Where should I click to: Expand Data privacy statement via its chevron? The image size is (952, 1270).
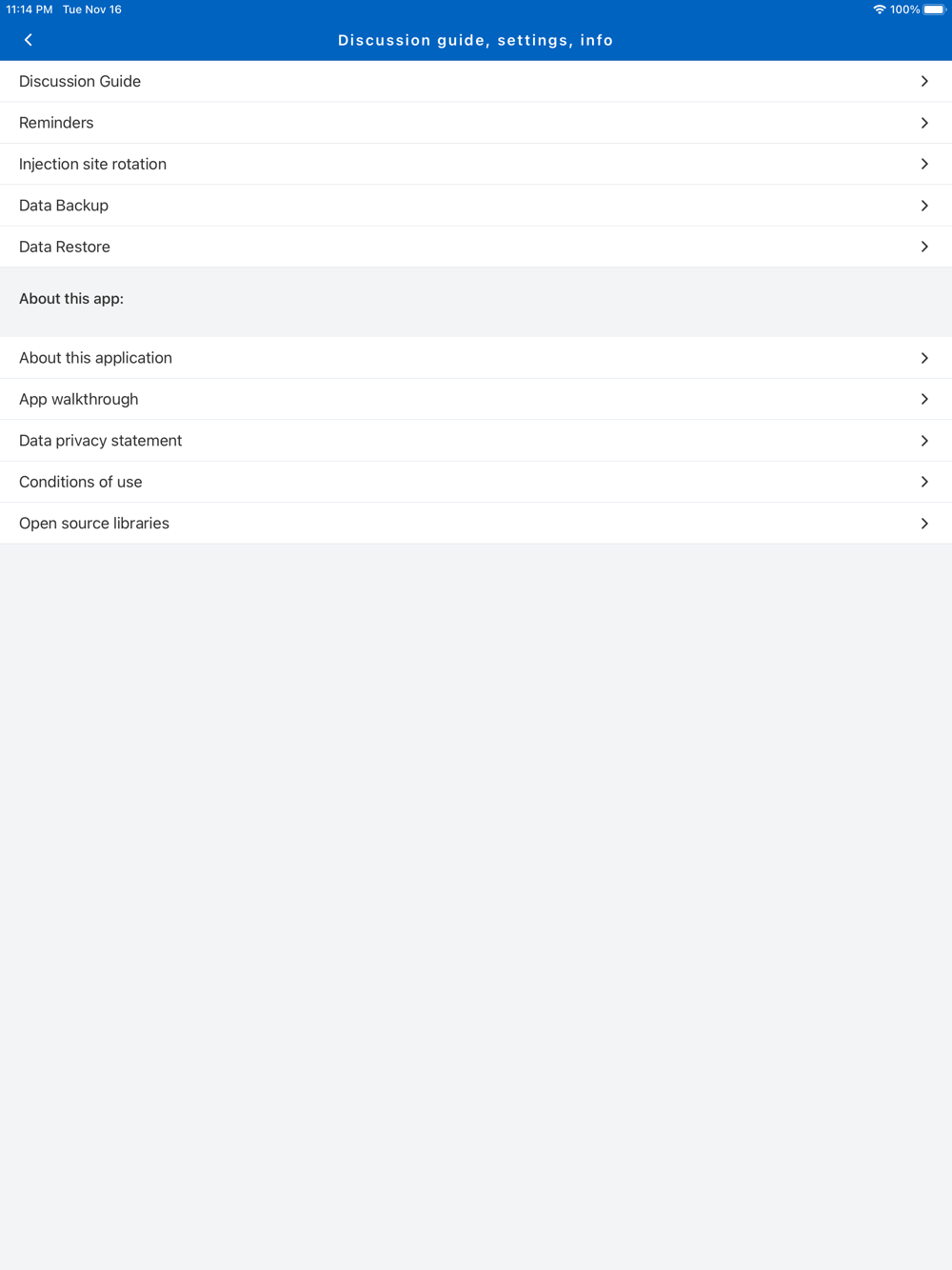(924, 441)
